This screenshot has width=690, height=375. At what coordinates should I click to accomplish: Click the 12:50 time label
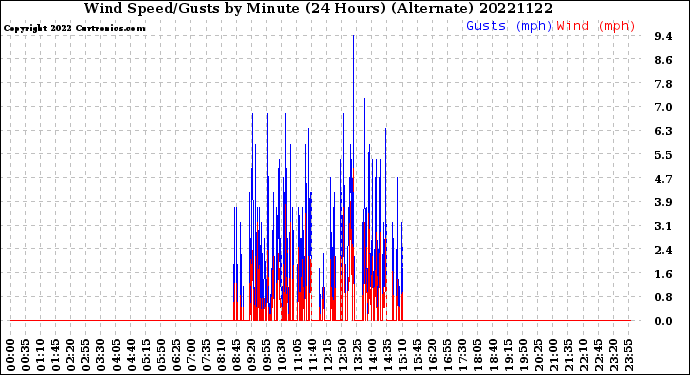(341, 355)
